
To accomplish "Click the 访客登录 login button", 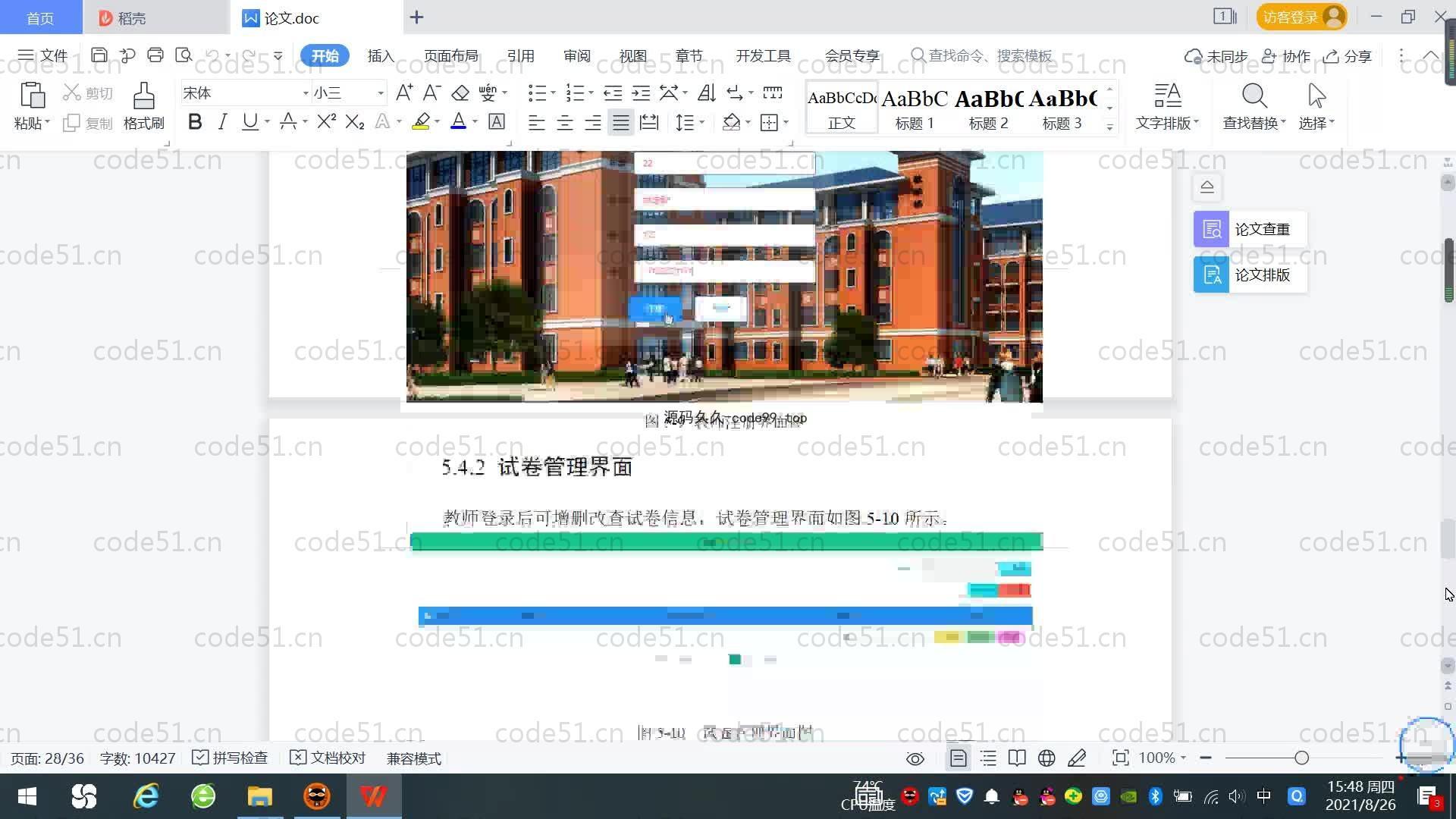I will (x=1301, y=17).
